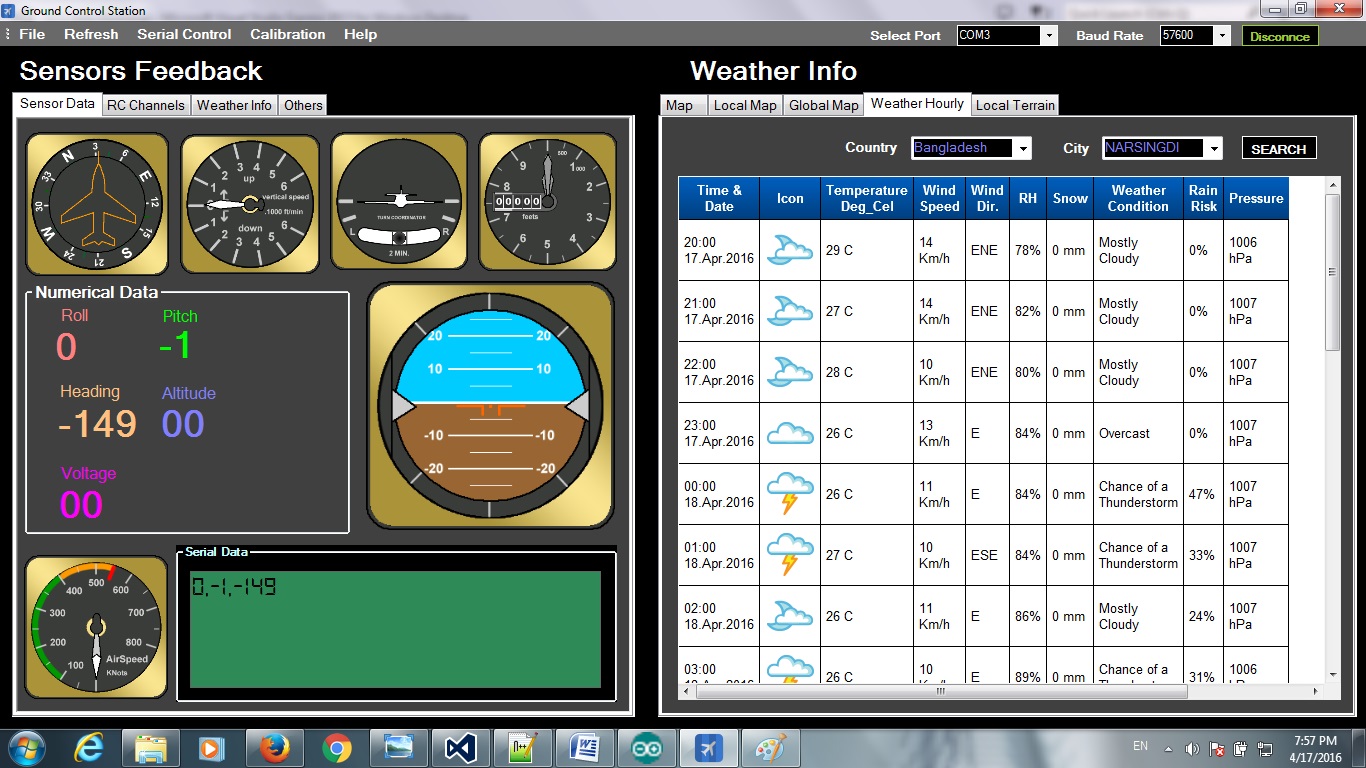Click the artificial horizon attitude indicator
The height and width of the screenshot is (768, 1366).
click(488, 403)
